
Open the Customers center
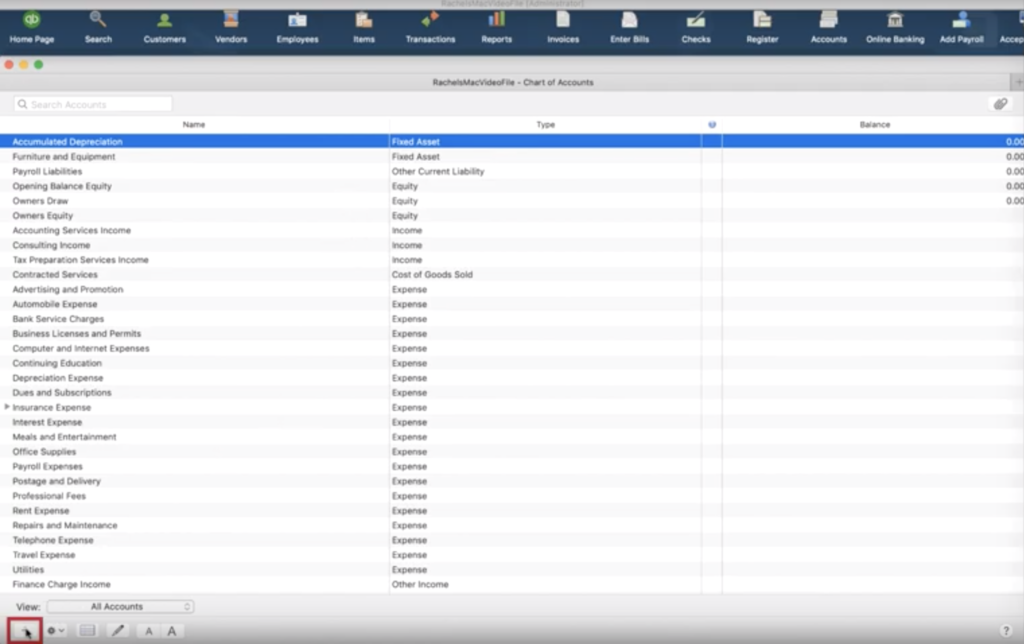coord(165,27)
